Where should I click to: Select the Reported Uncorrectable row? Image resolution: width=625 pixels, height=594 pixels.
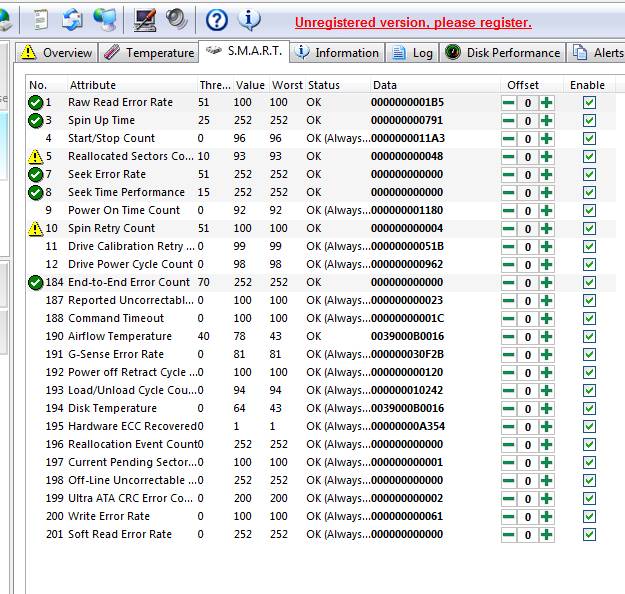tap(321, 300)
